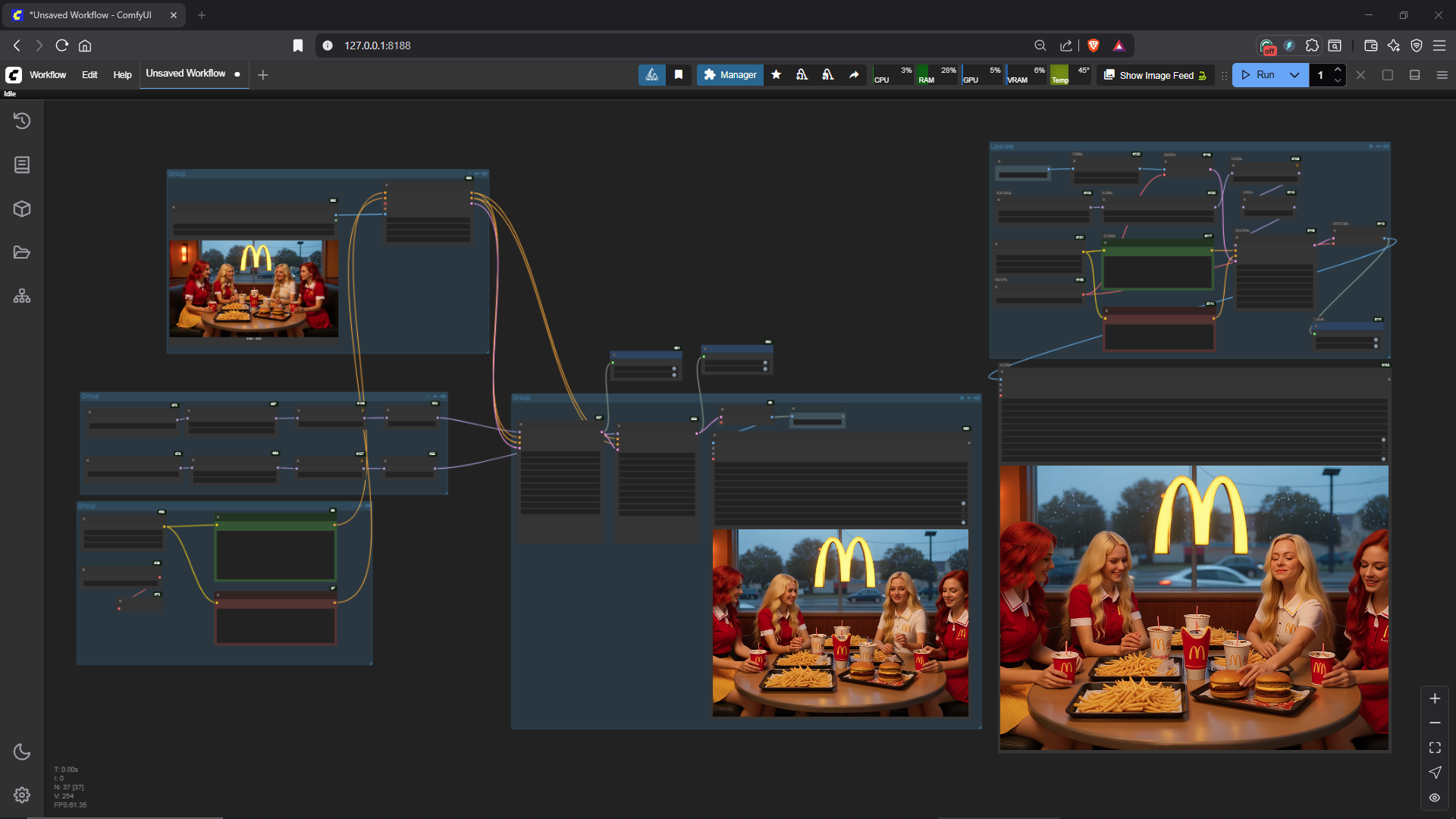Open the queue history sidebar panel

[22, 121]
